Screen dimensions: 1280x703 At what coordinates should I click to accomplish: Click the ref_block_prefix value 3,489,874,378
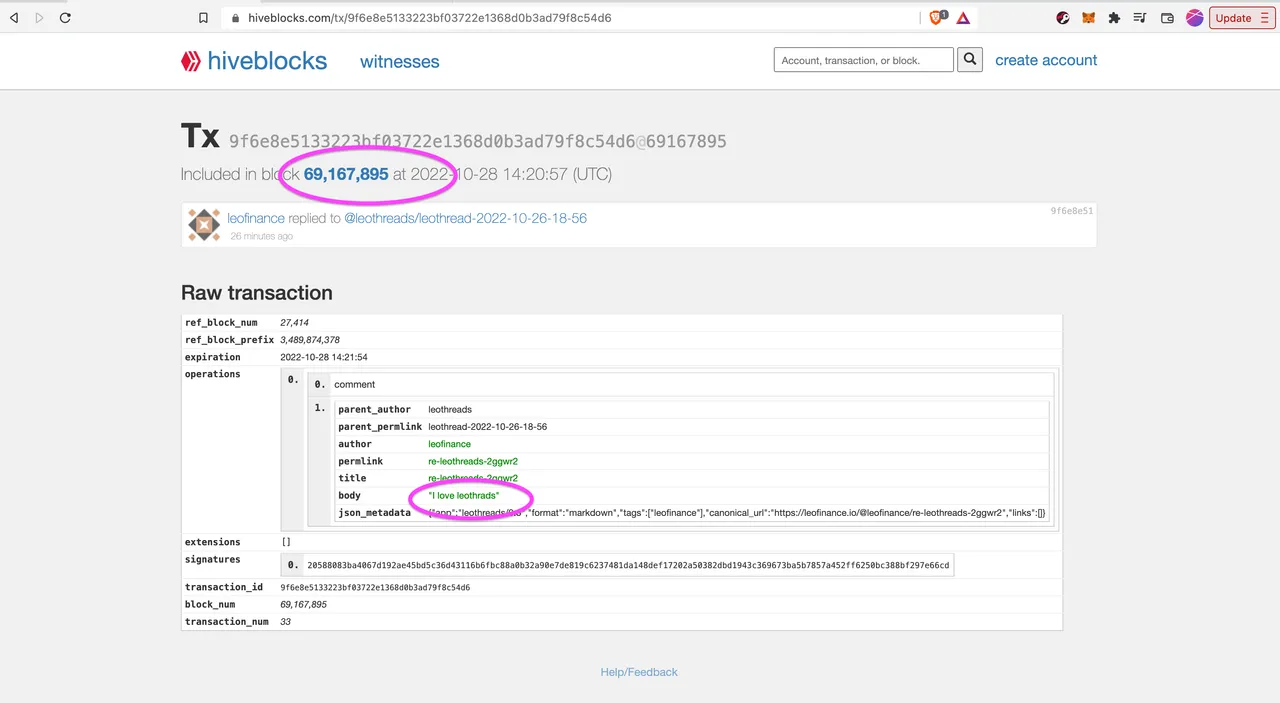[310, 340]
